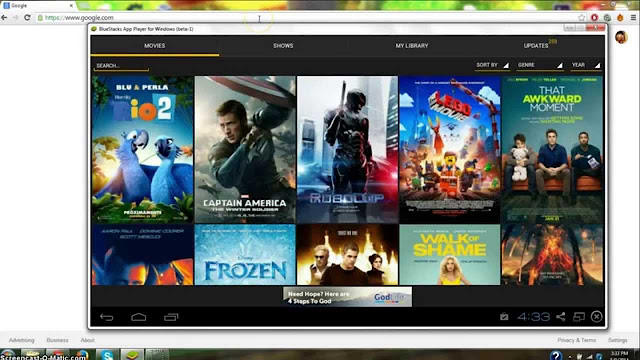Viewport: 640px width, 360px height.
Task: Open the poster with three people and fire
Action: pyautogui.click(x=347, y=255)
